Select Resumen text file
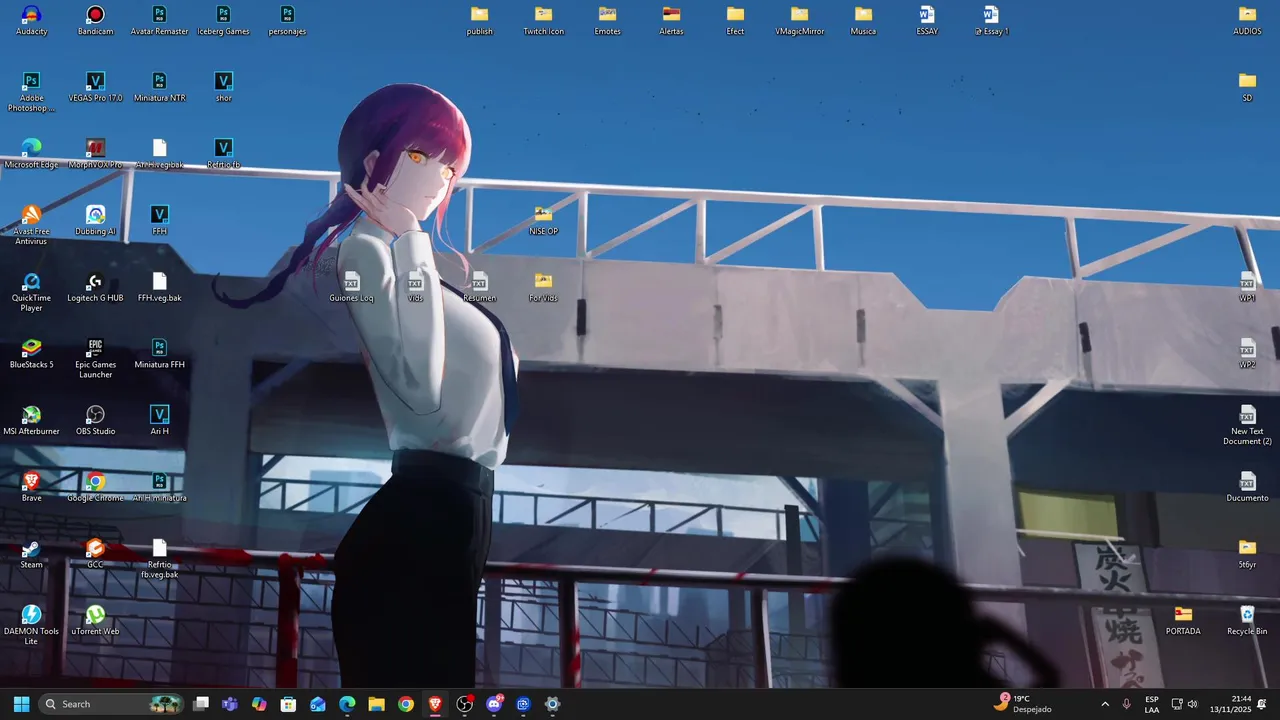The image size is (1280, 720). (x=479, y=287)
